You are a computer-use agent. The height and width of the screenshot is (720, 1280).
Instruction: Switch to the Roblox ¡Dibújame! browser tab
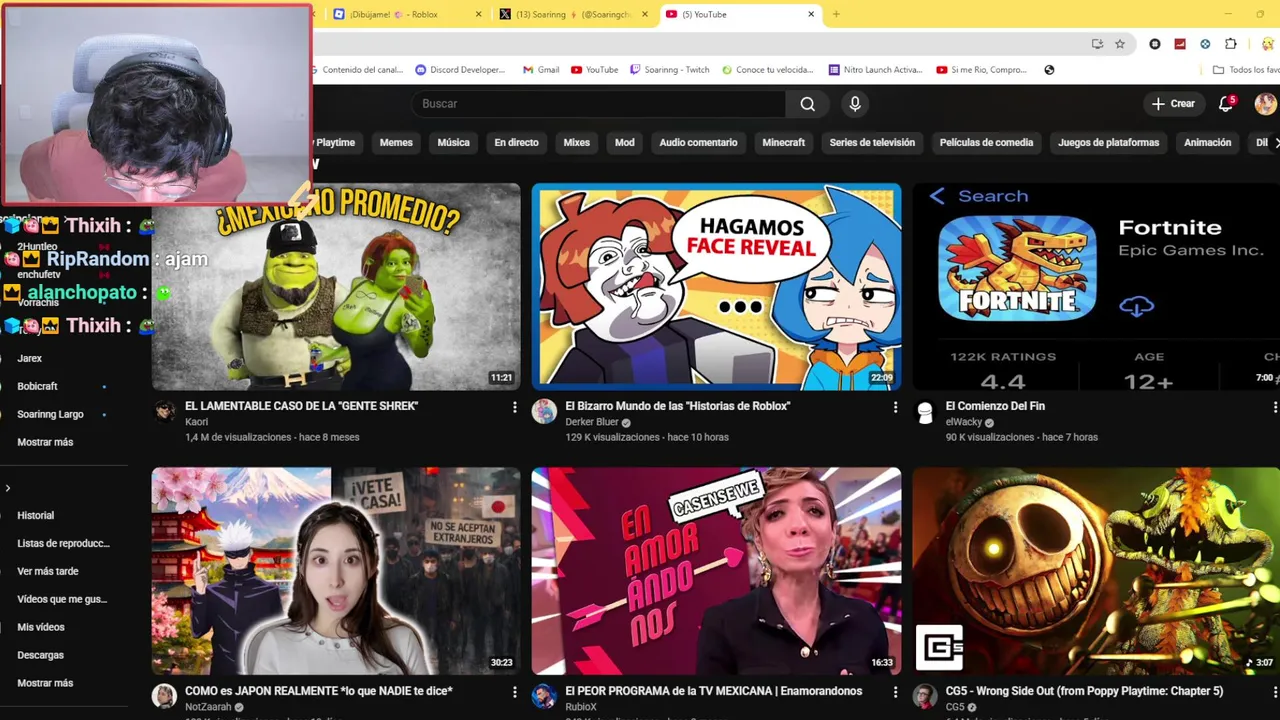408,14
